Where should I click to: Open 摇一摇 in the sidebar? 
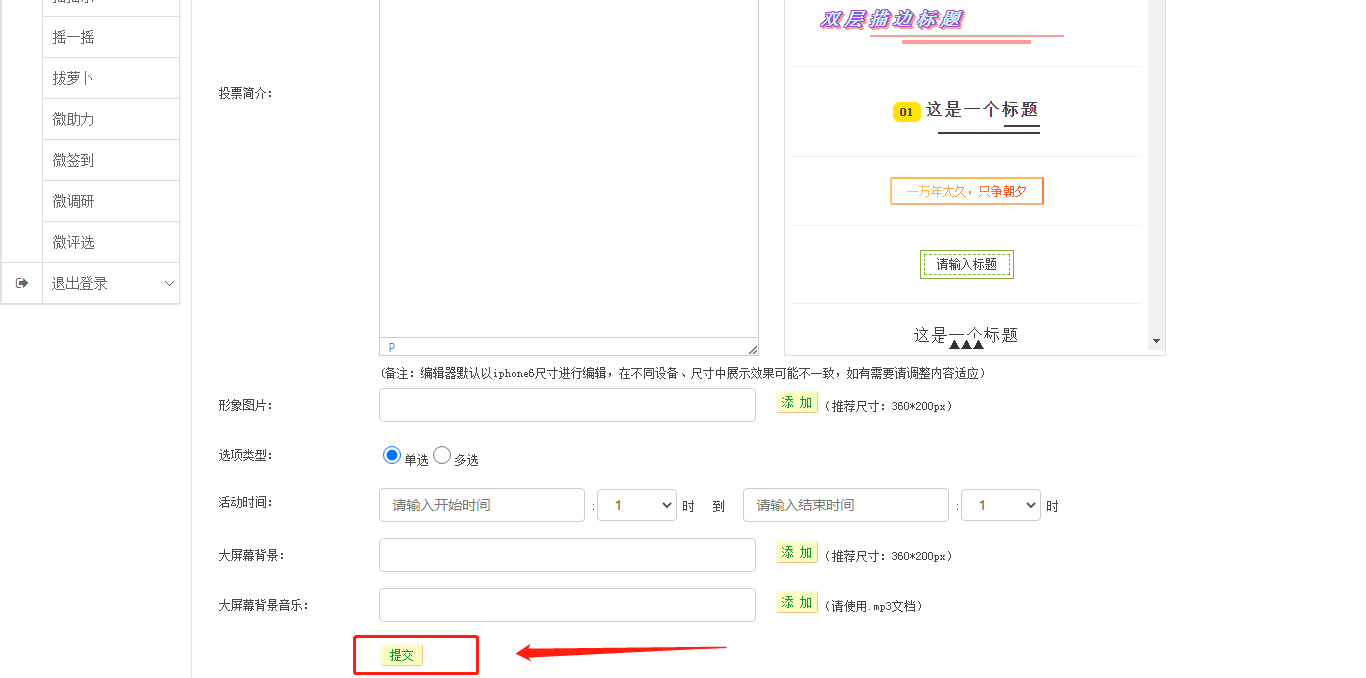click(x=73, y=37)
